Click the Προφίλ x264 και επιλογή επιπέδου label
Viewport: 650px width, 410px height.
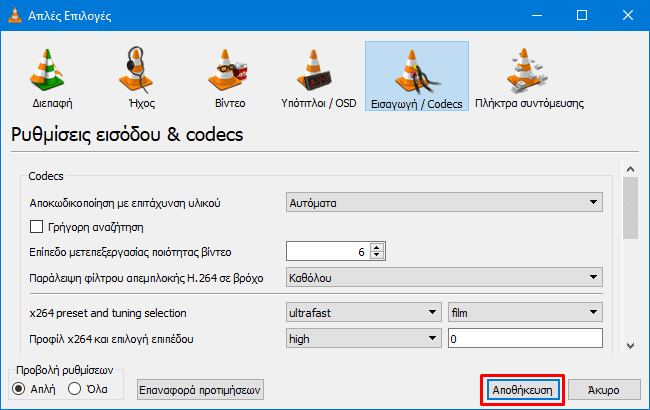point(111,339)
